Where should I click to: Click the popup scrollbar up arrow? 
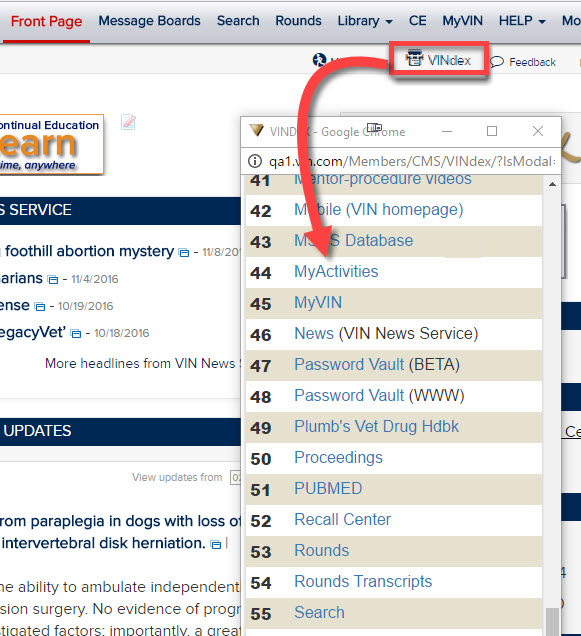(x=552, y=184)
